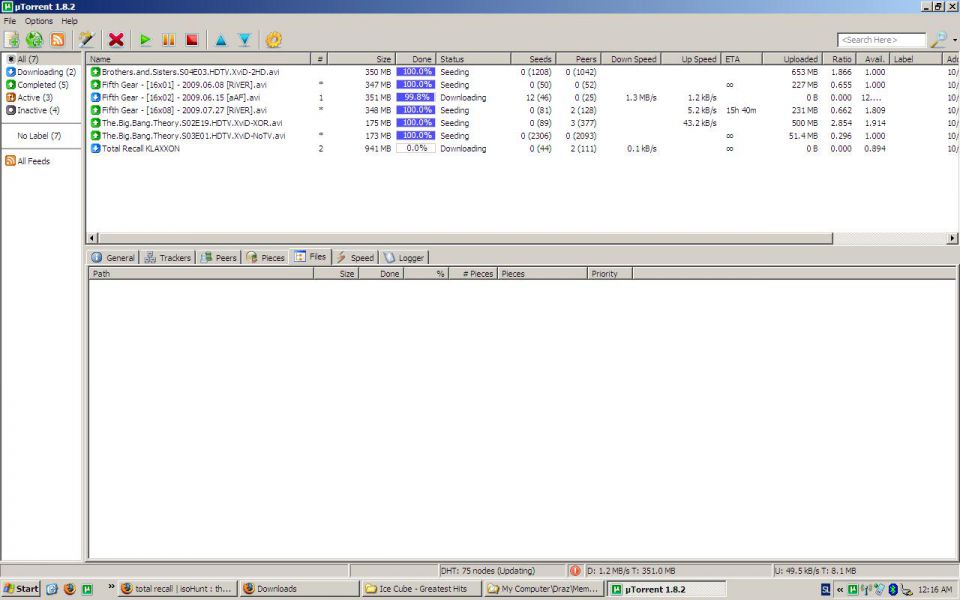Click the Add Torrent toolbar icon
960x600 pixels.
12,40
